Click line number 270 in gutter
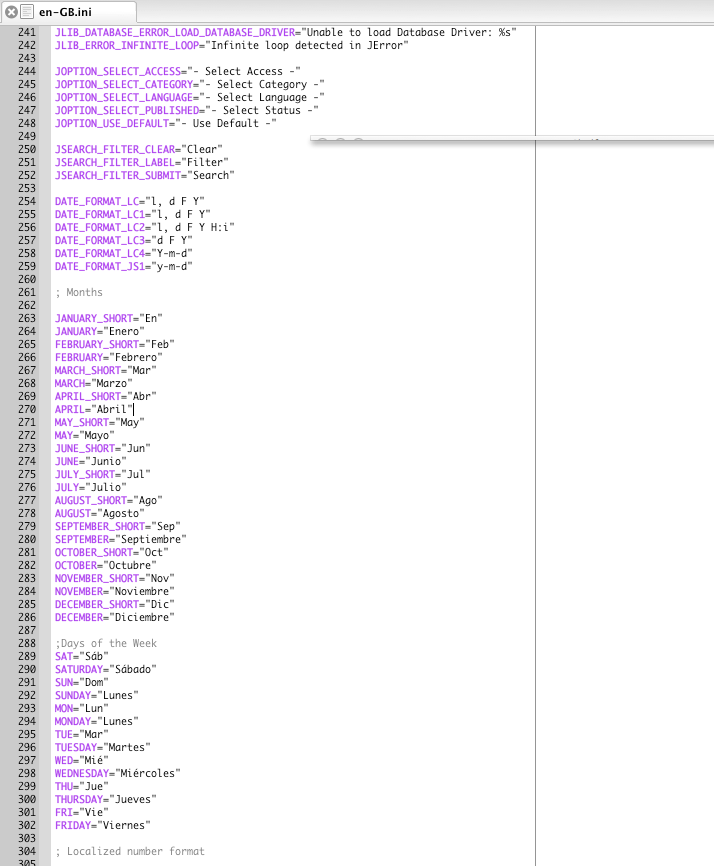This screenshot has height=866, width=714. (27, 409)
